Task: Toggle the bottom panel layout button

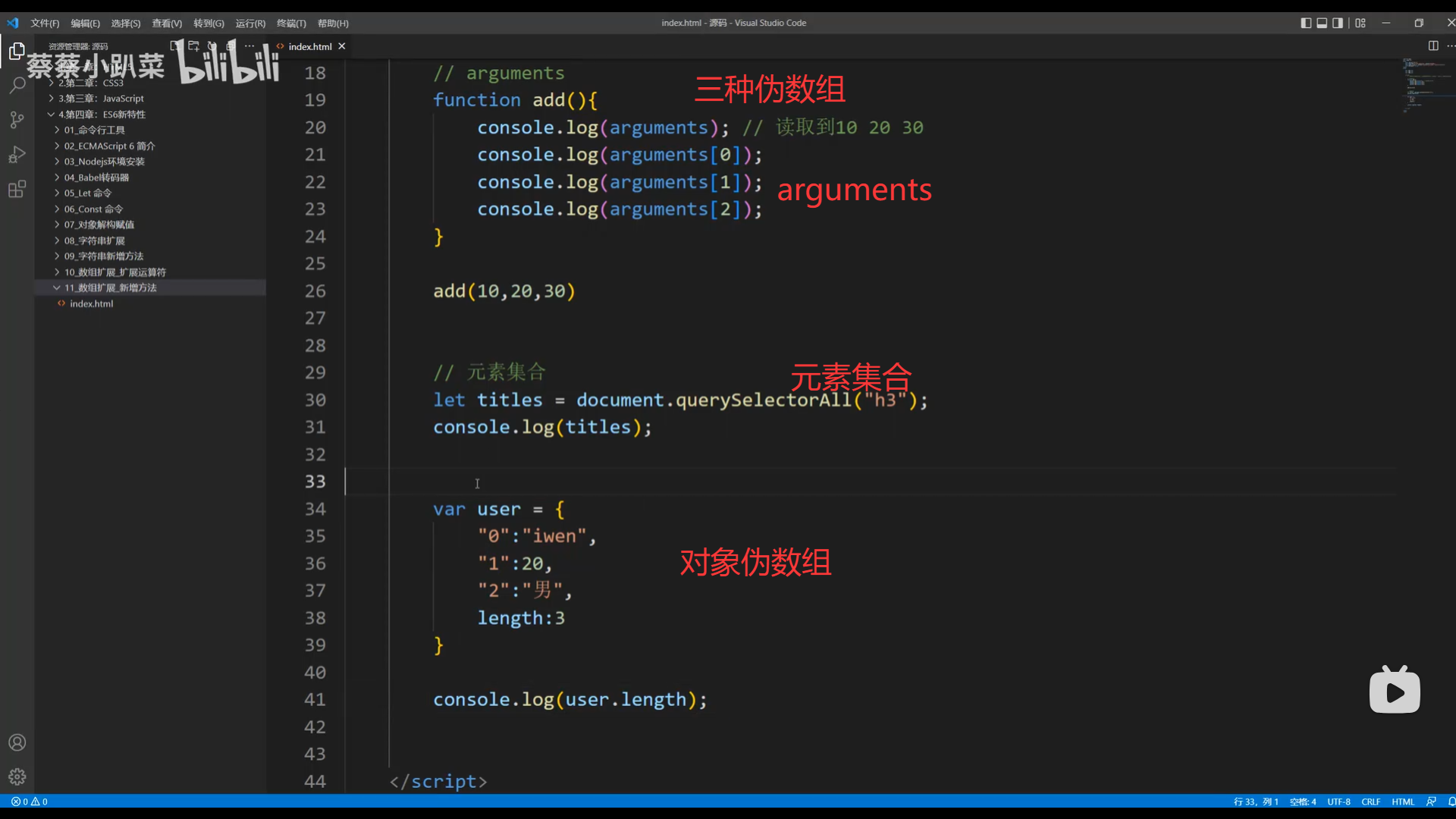Action: click(x=1322, y=24)
